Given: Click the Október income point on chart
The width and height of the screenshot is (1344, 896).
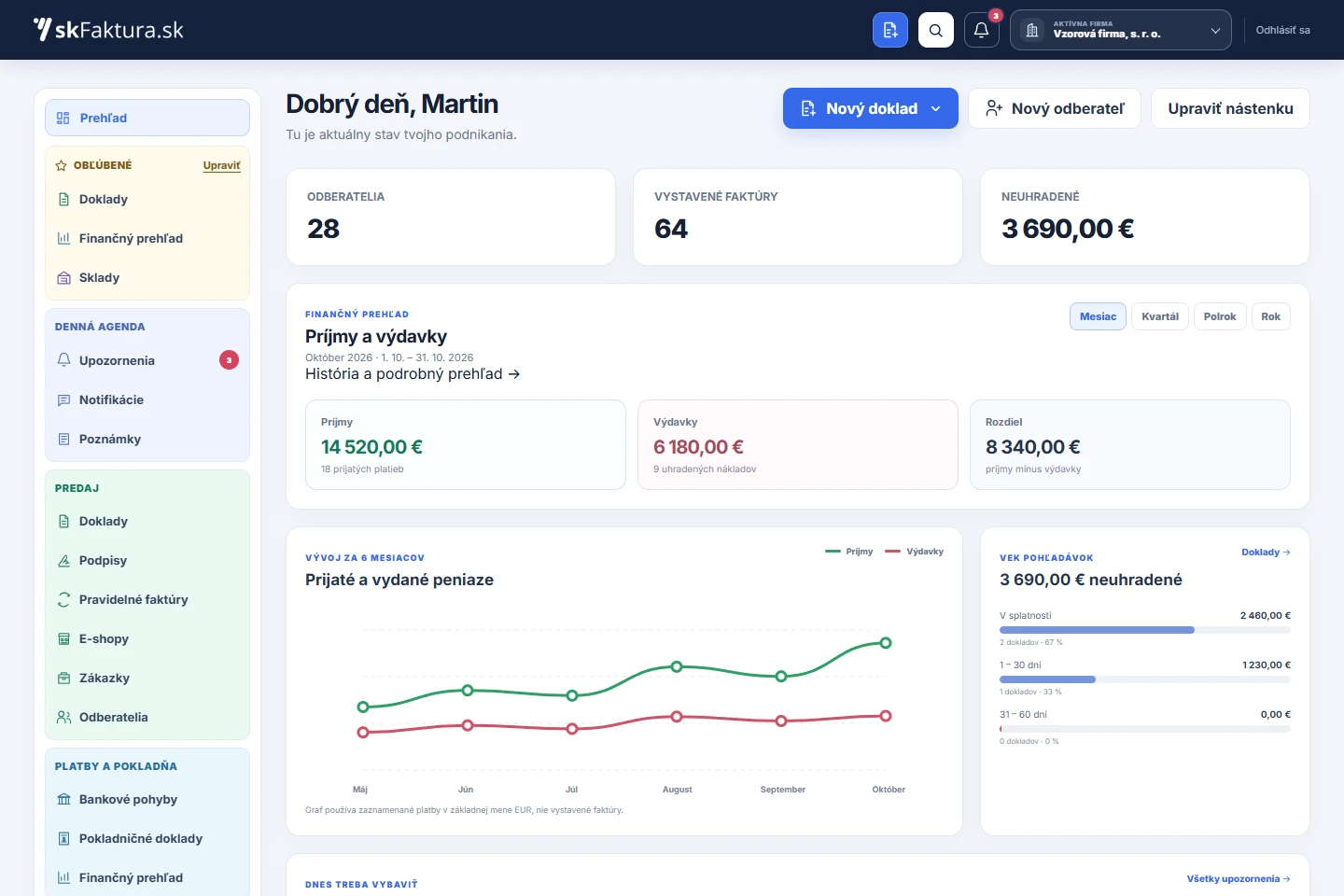Looking at the screenshot, I should click(x=886, y=643).
